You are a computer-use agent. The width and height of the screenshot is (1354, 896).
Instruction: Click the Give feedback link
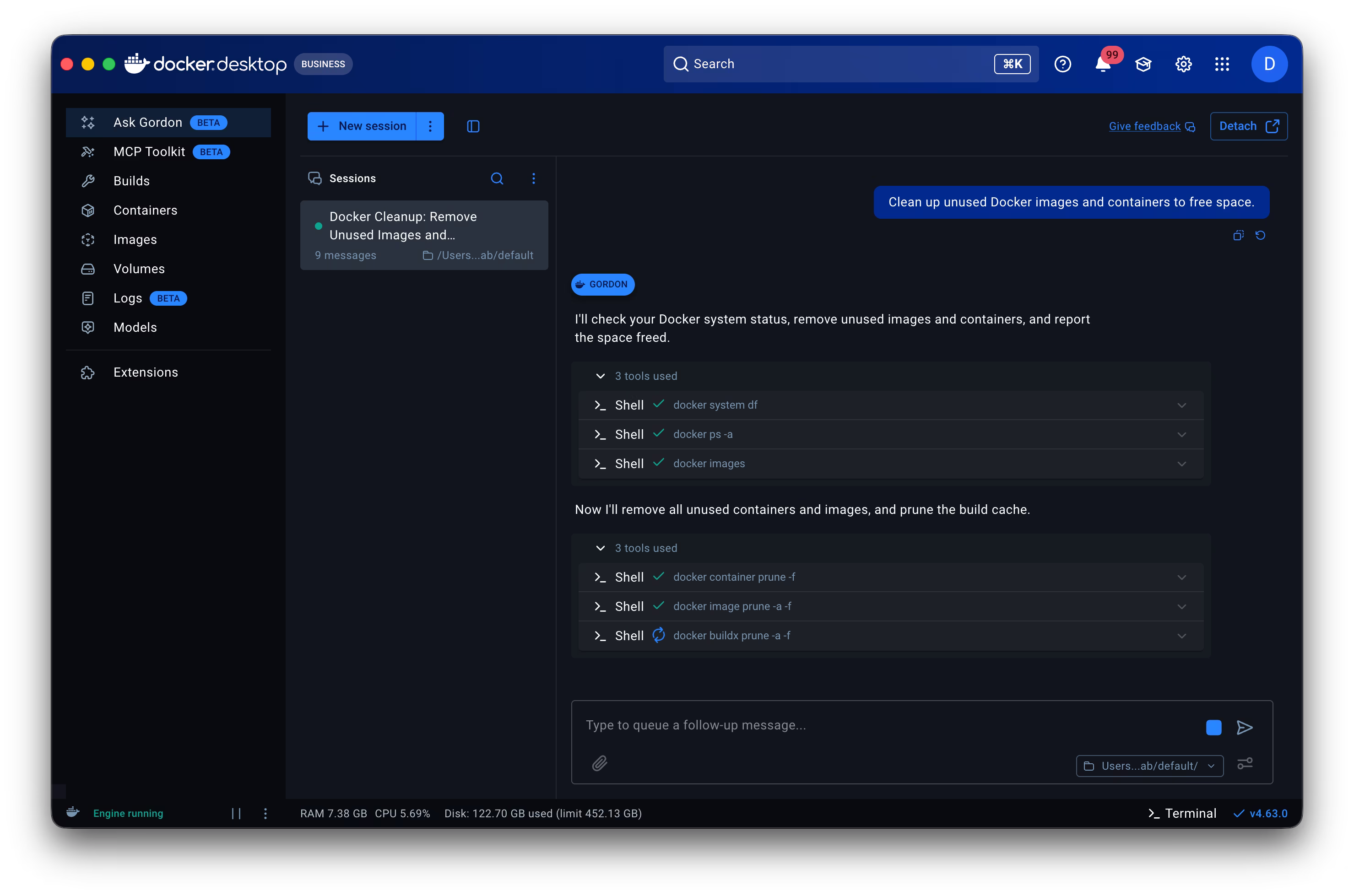[1144, 126]
